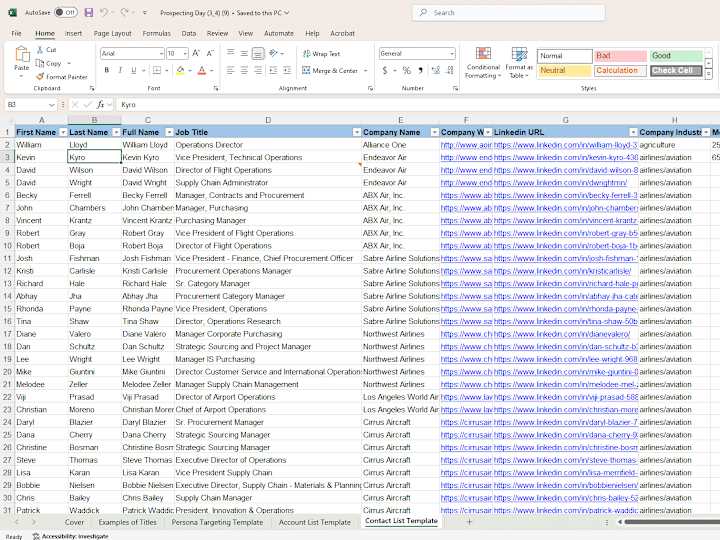This screenshot has height=540, width=720.
Task: Click Increase Indent icon
Action: coord(287,70)
